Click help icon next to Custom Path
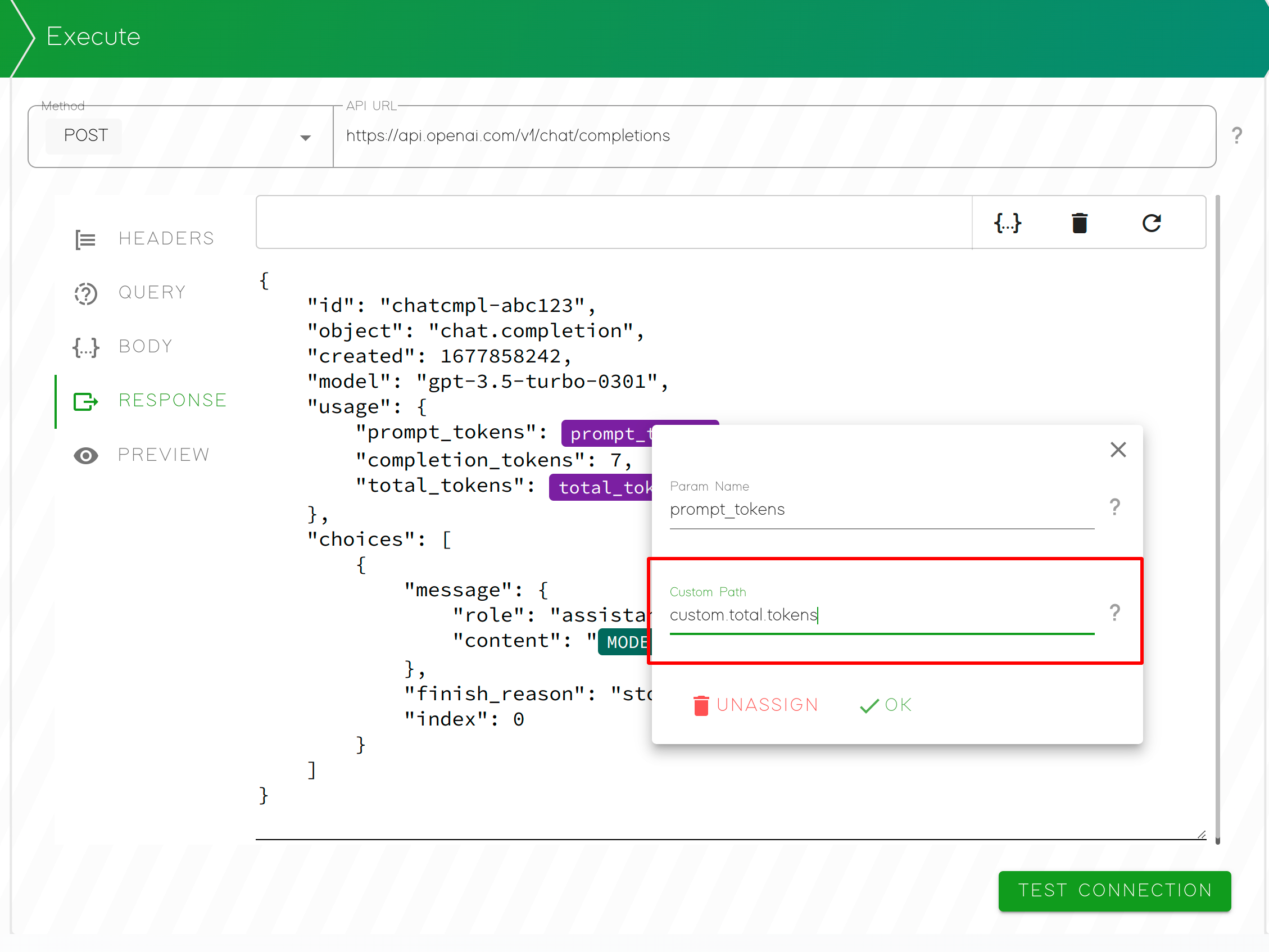Screen dimensions: 1269x952 pos(1114,613)
